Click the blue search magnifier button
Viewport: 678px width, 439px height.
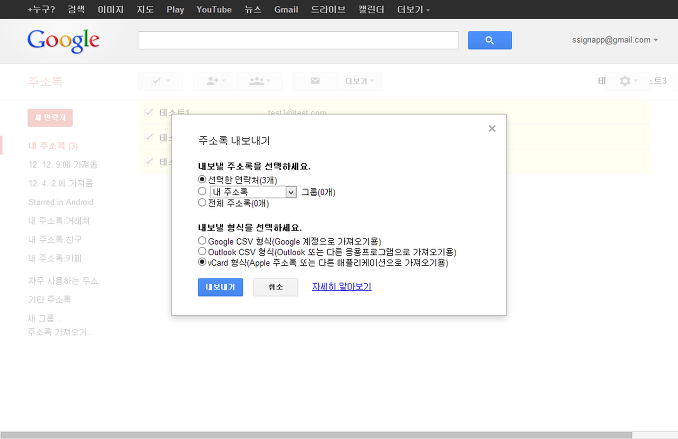489,40
